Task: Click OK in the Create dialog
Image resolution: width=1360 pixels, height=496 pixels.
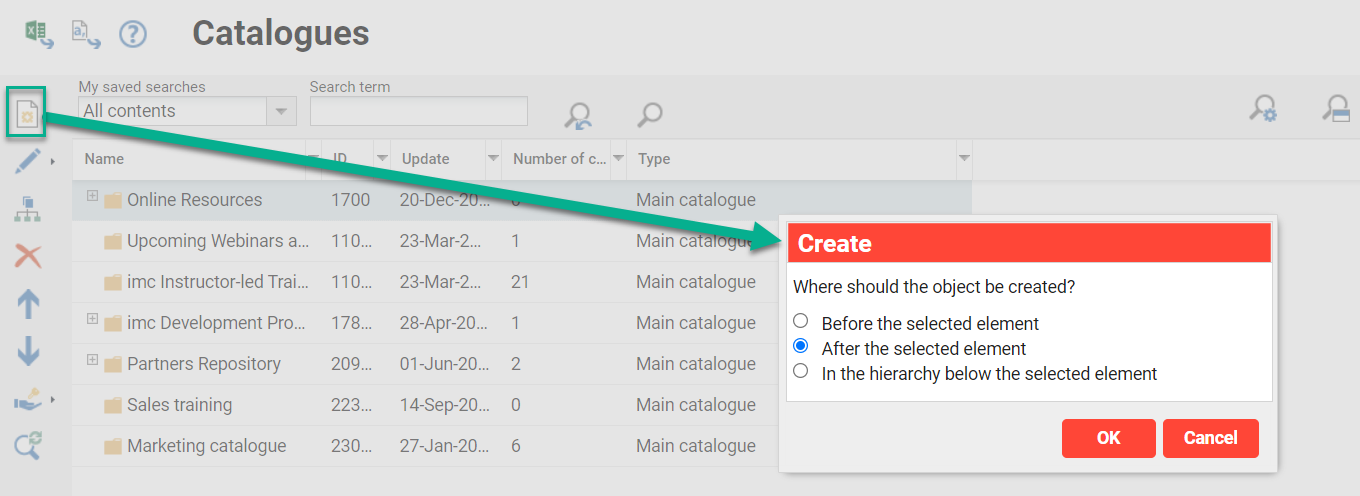Action: pos(1108,438)
